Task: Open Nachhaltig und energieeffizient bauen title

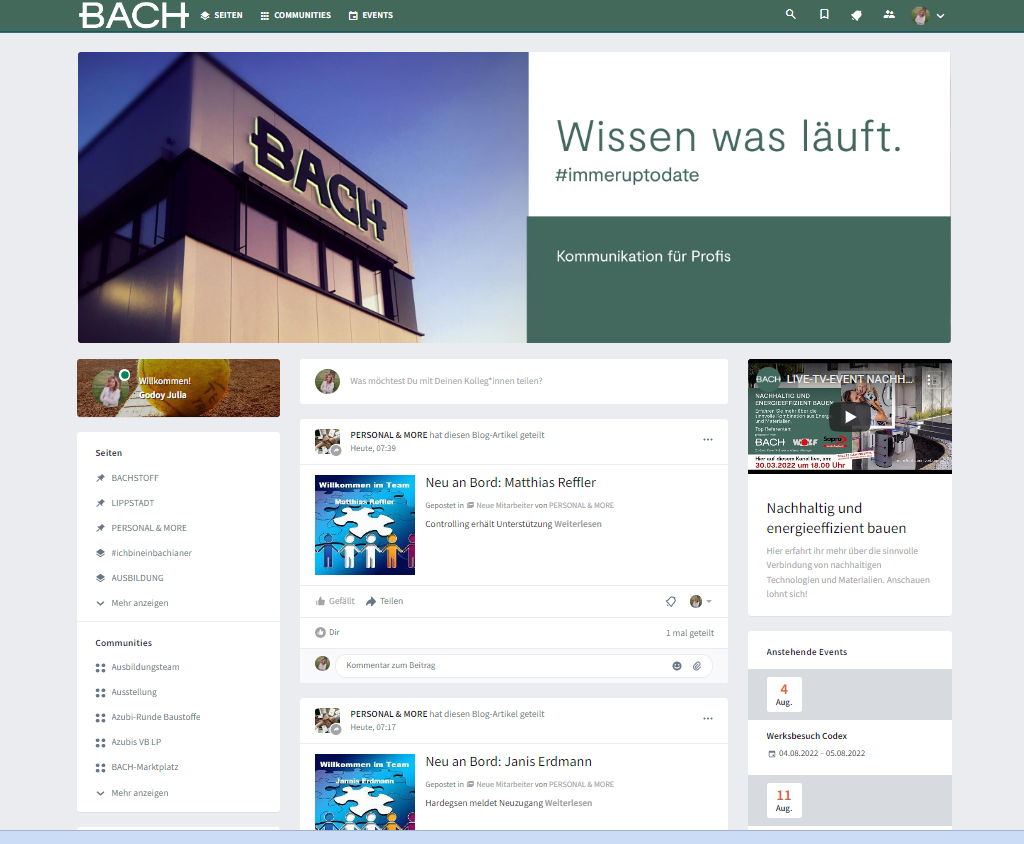Action: pos(836,518)
